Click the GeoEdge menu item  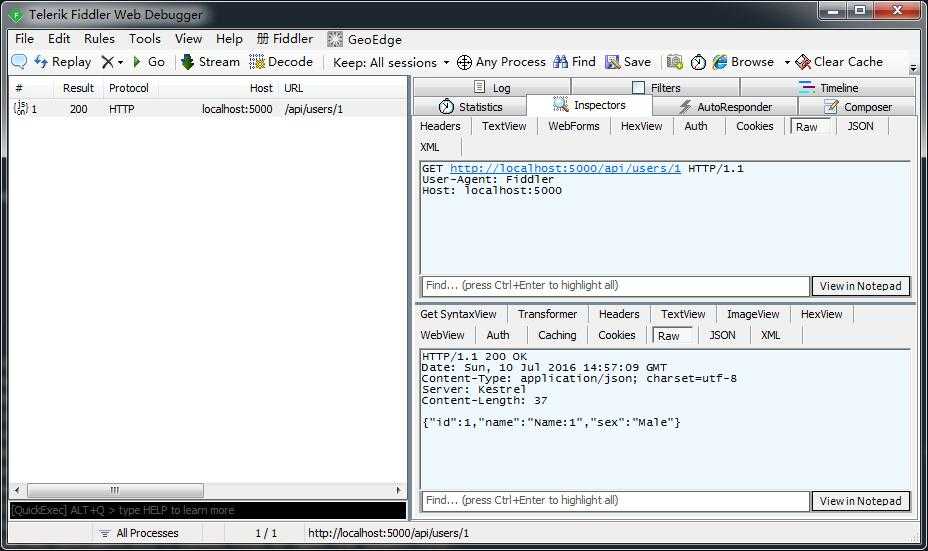365,39
